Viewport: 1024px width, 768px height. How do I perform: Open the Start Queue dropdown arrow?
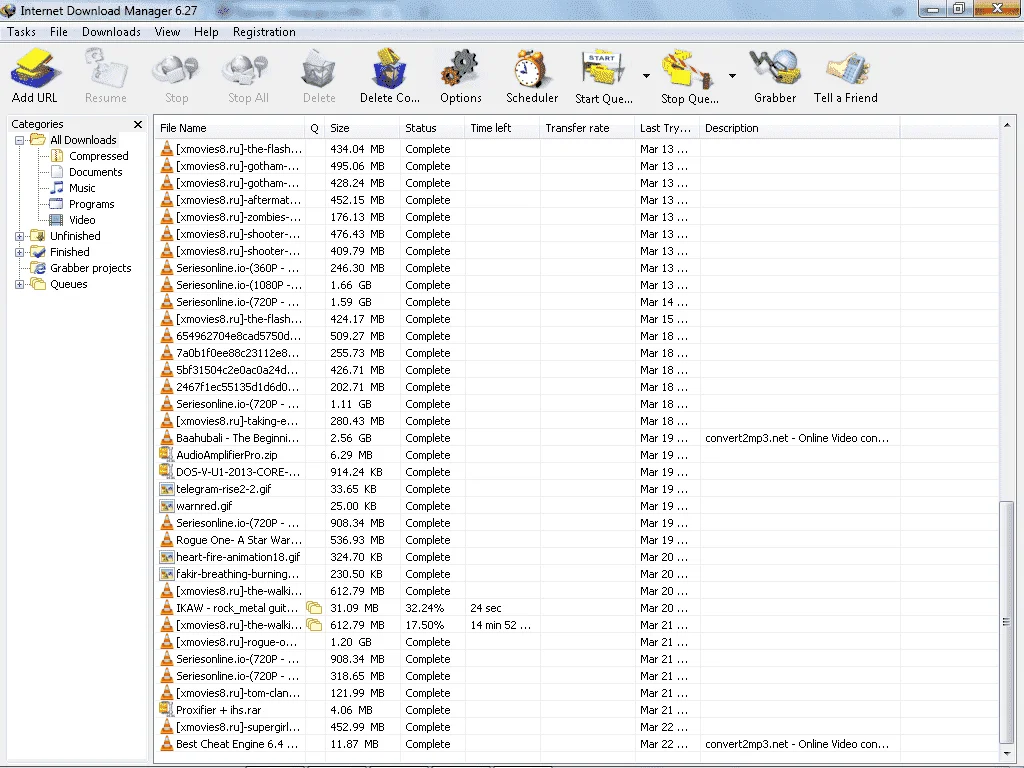tap(646, 76)
